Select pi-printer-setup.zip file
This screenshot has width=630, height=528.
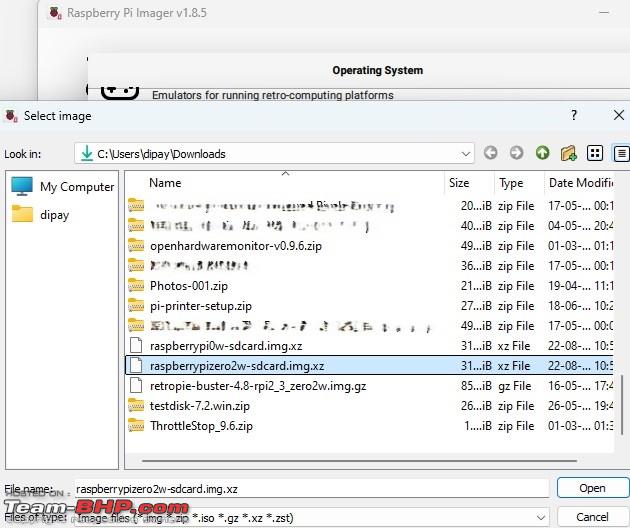[201, 306]
